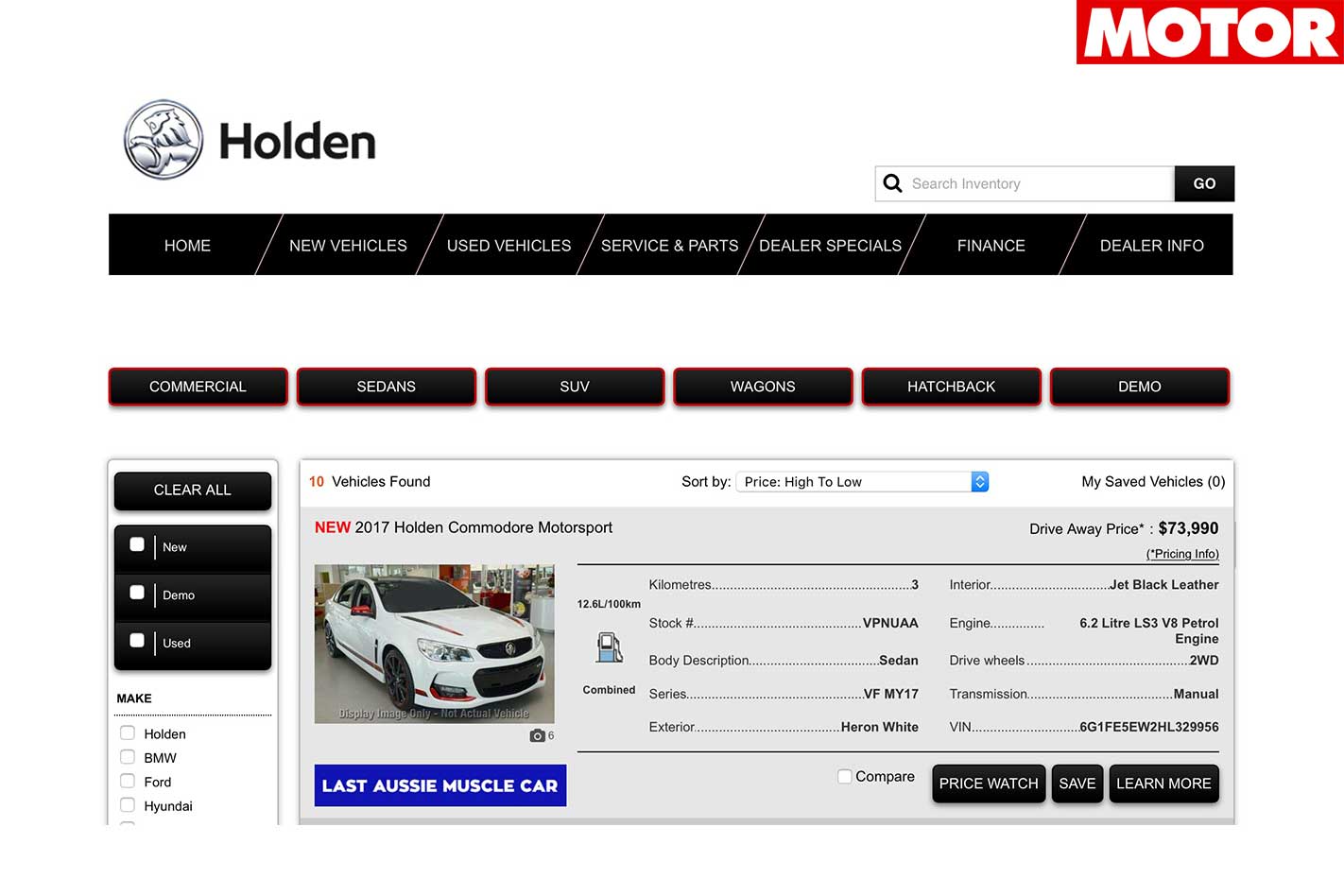Open the HOME menu item
This screenshot has height=896, width=1344.
pyautogui.click(x=187, y=246)
